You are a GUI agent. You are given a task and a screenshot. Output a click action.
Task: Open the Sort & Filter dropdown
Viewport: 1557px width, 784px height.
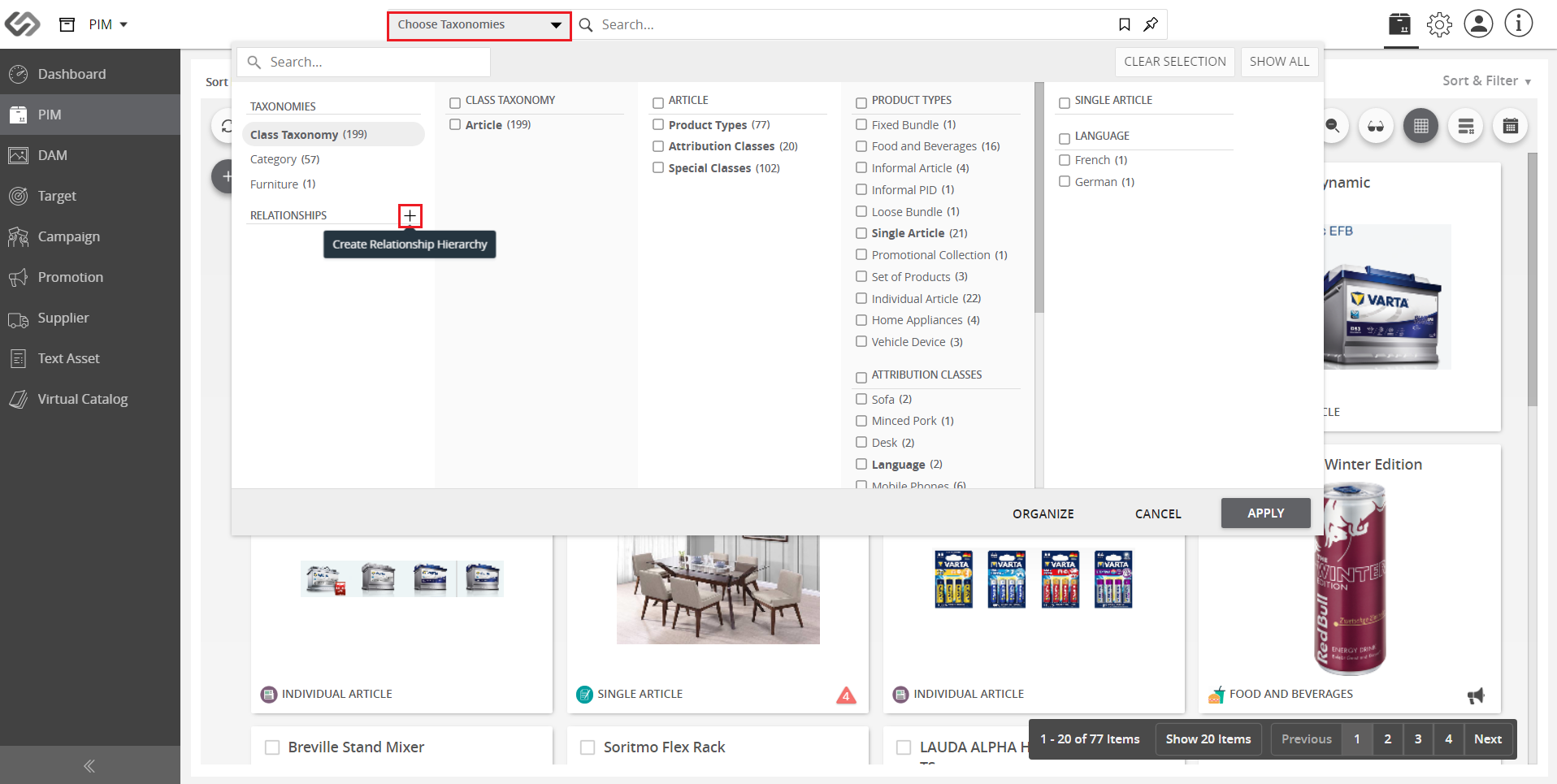coord(1486,80)
